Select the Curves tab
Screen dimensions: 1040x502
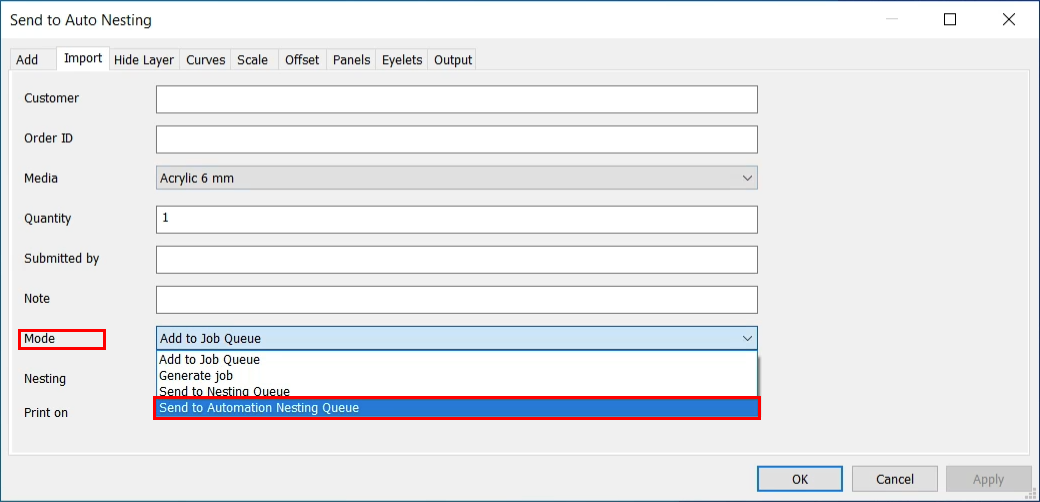[x=205, y=60]
